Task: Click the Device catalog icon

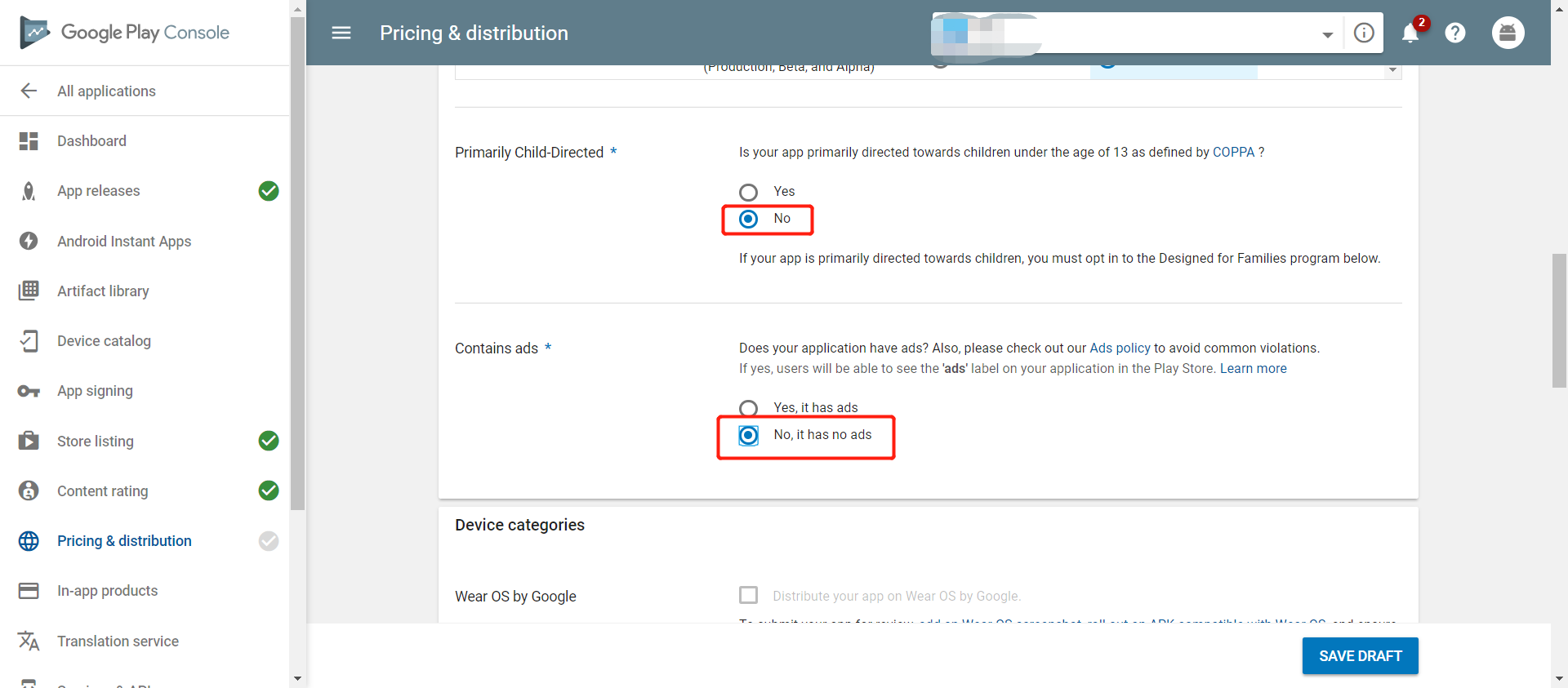Action: pyautogui.click(x=29, y=341)
